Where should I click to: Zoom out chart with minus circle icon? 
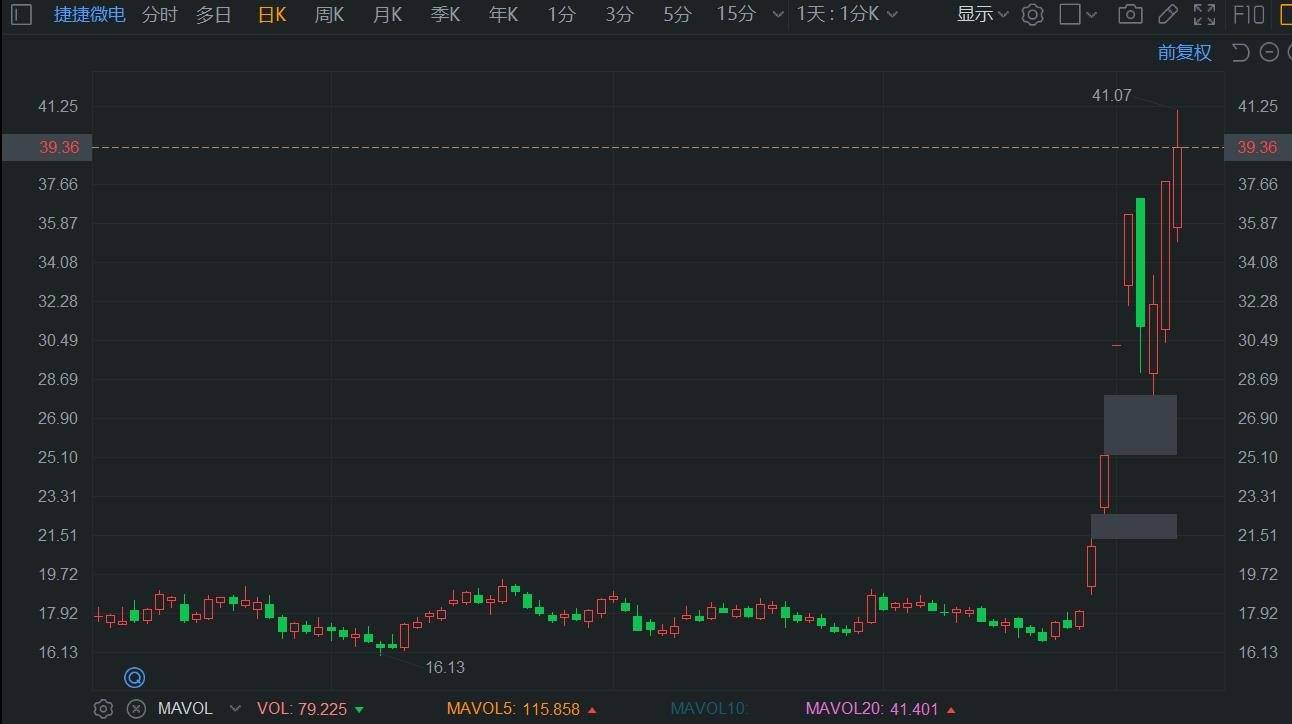click(1269, 53)
